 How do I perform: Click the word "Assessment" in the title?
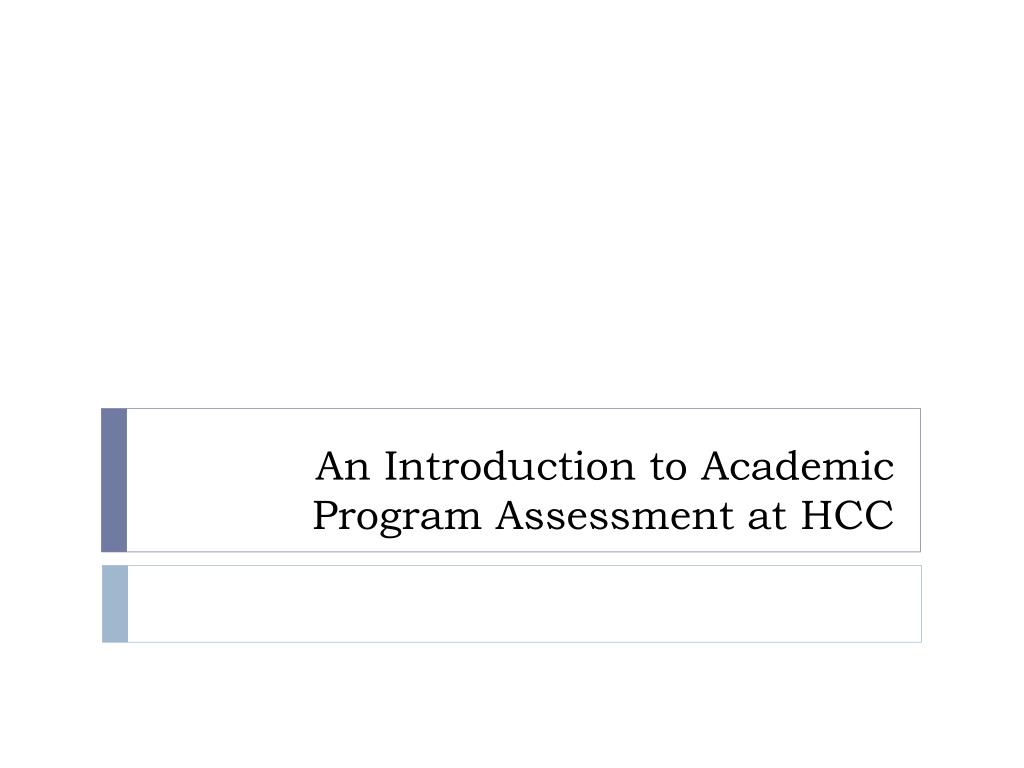tap(614, 516)
